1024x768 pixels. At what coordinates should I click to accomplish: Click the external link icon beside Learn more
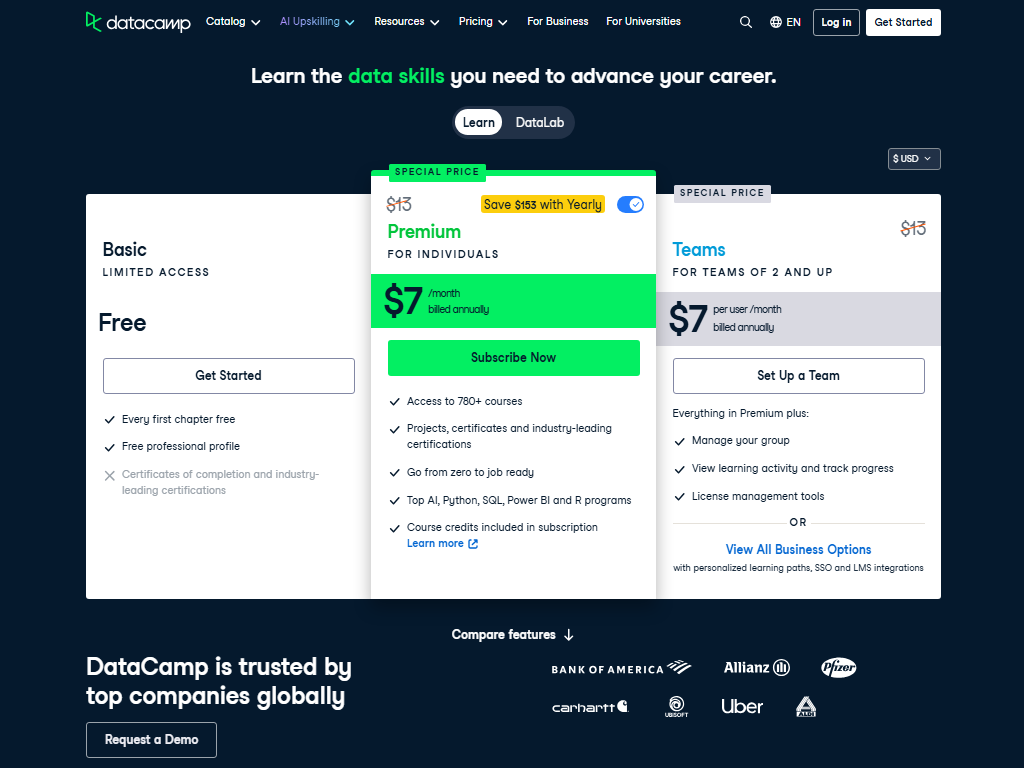473,543
